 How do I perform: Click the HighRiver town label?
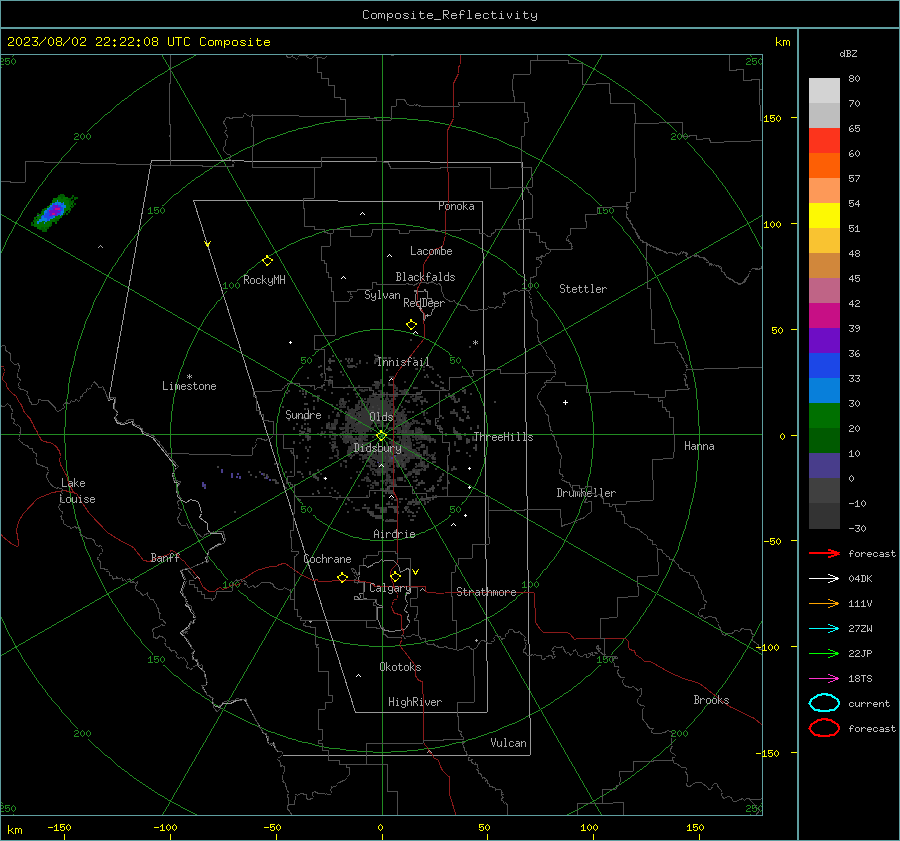coord(415,702)
